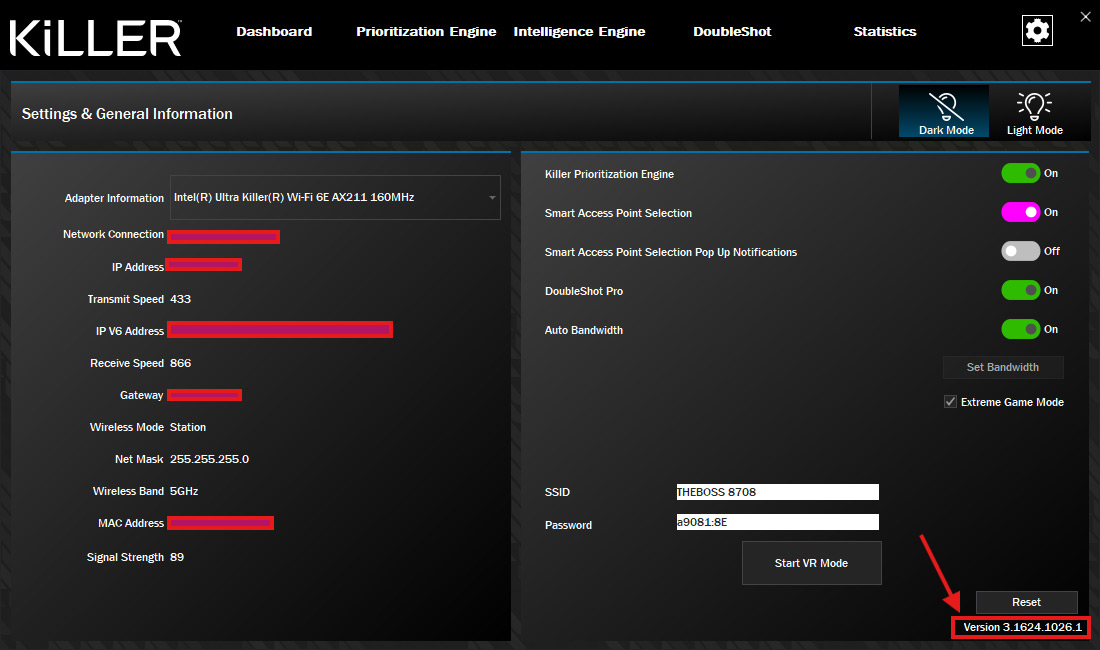1100x650 pixels.
Task: Click the Network Connection label
Action: coord(113,234)
